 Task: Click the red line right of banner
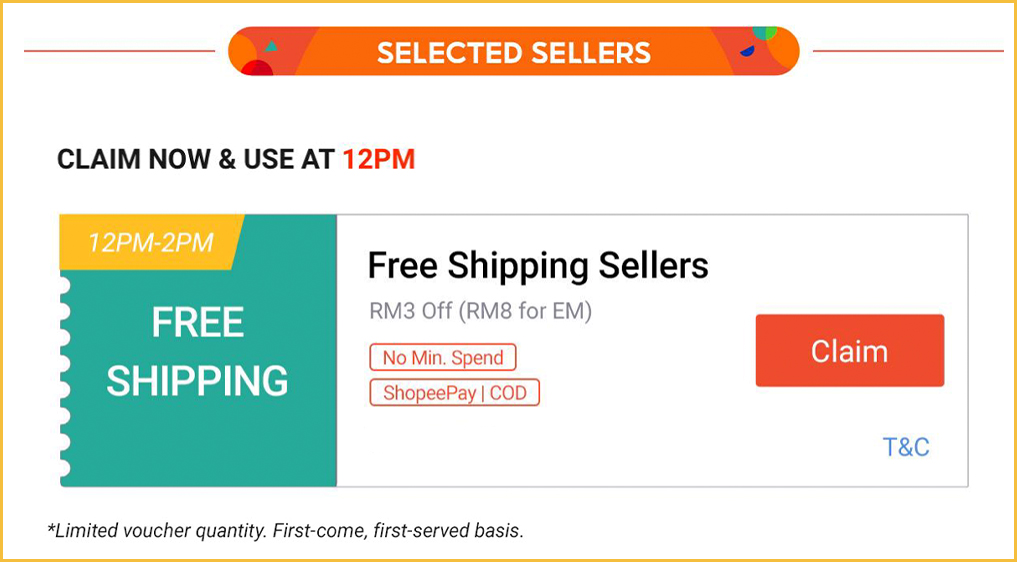point(907,50)
